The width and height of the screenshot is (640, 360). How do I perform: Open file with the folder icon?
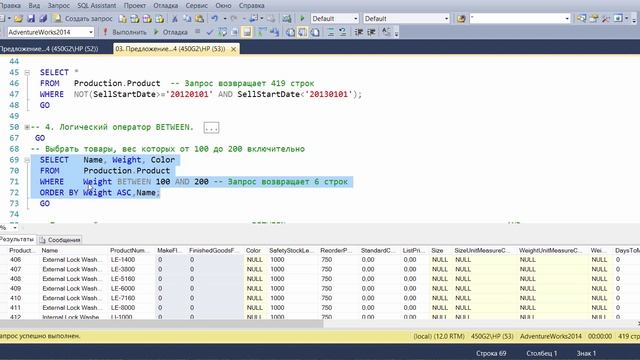(18, 19)
